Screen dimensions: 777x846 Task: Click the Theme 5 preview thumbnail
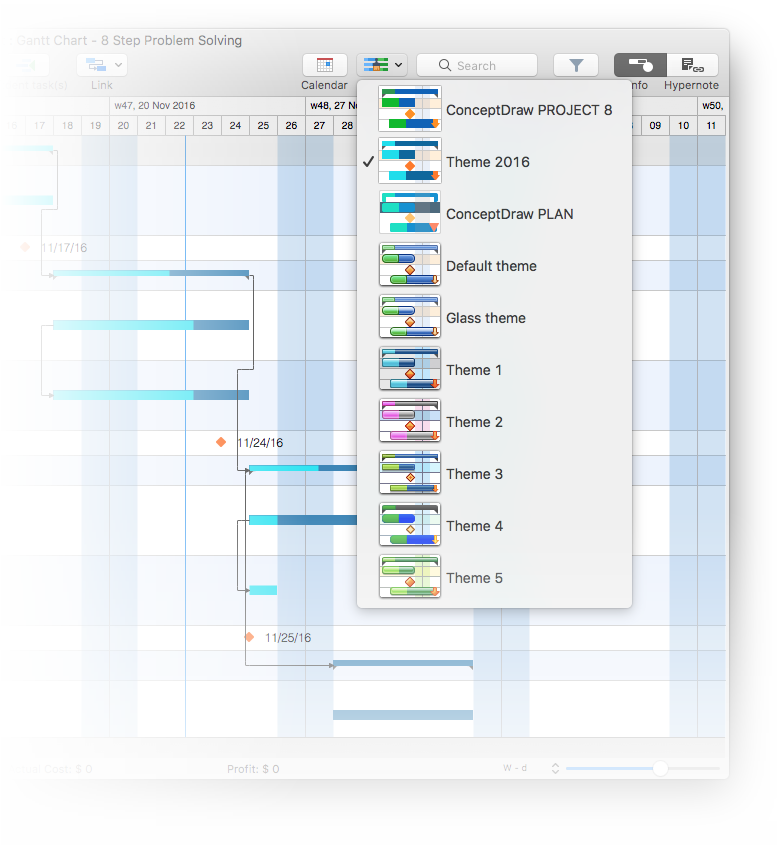pyautogui.click(x=410, y=576)
